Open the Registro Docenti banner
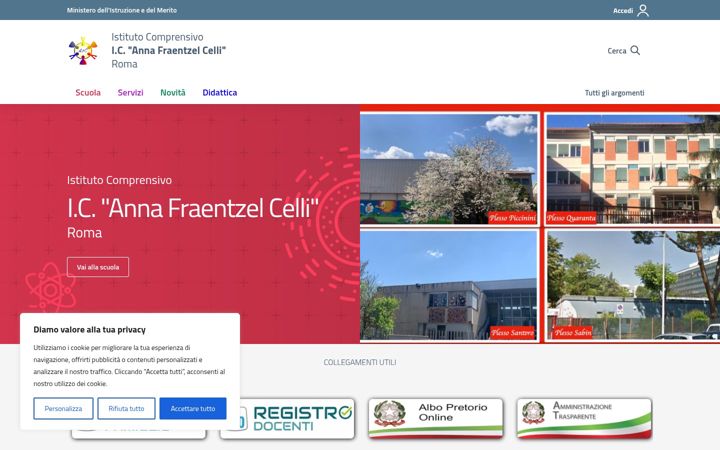This screenshot has width=720, height=450. 287,418
